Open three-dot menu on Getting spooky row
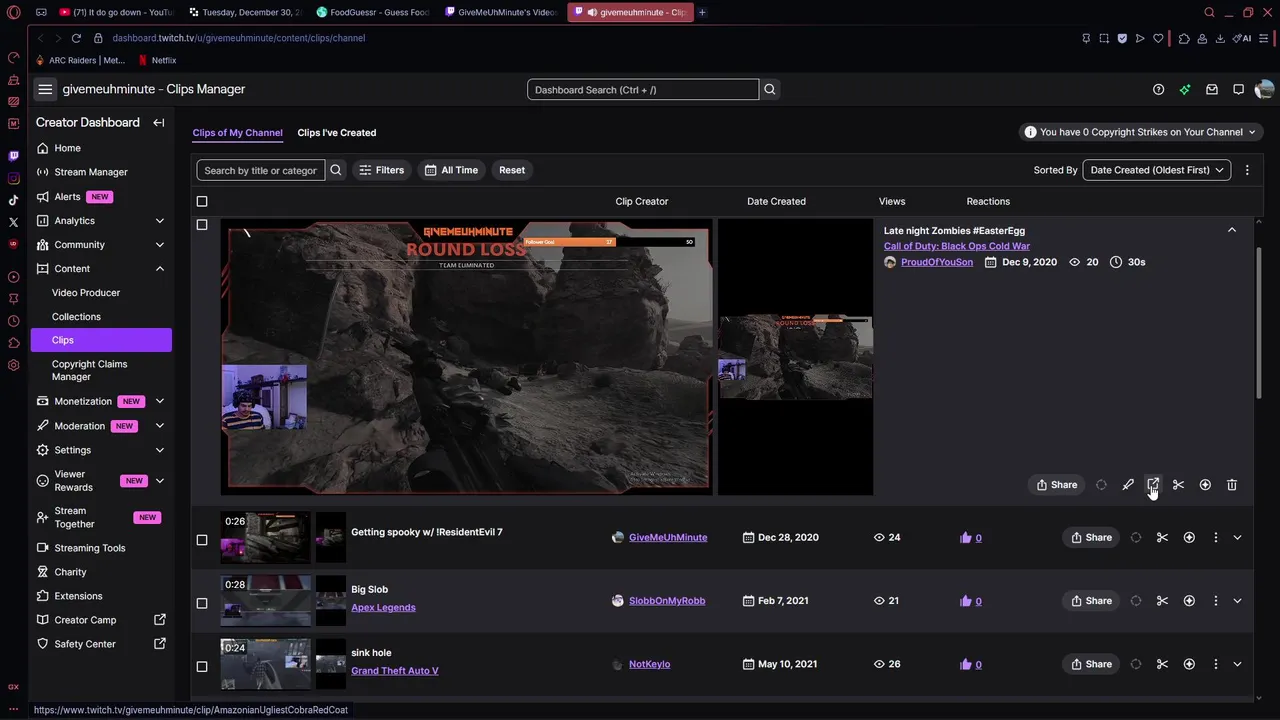 point(1216,537)
